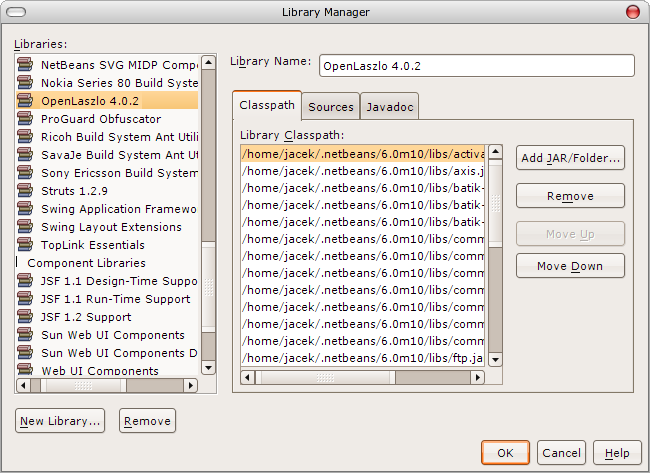The height and width of the screenshot is (473, 650).
Task: Select the JSF 1.2 Support library
Action: [107, 317]
